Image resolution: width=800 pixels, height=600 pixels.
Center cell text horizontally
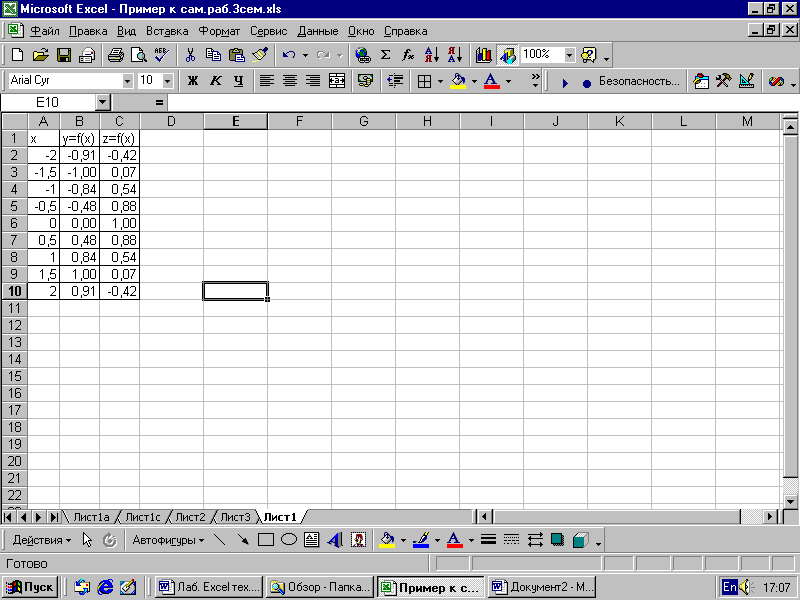(290, 81)
